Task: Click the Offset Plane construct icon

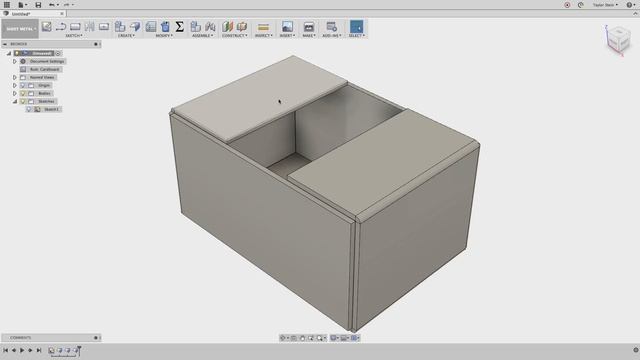Action: pos(227,27)
